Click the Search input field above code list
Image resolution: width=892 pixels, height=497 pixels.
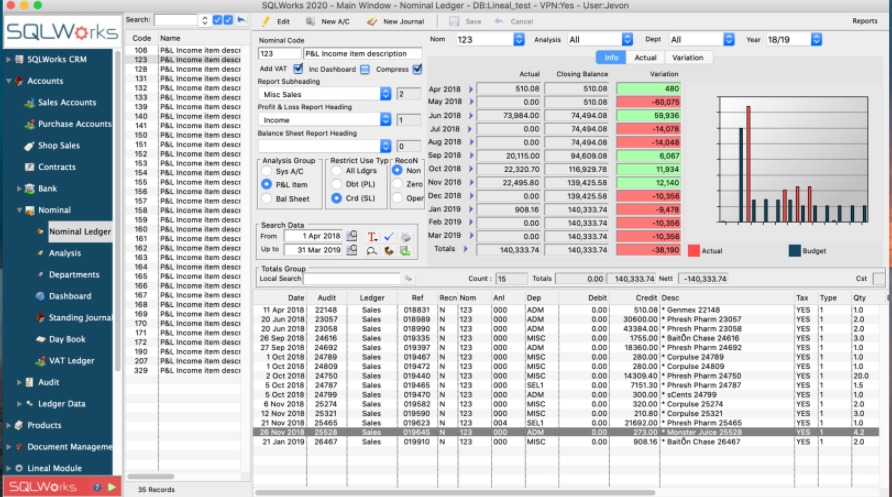click(175, 20)
